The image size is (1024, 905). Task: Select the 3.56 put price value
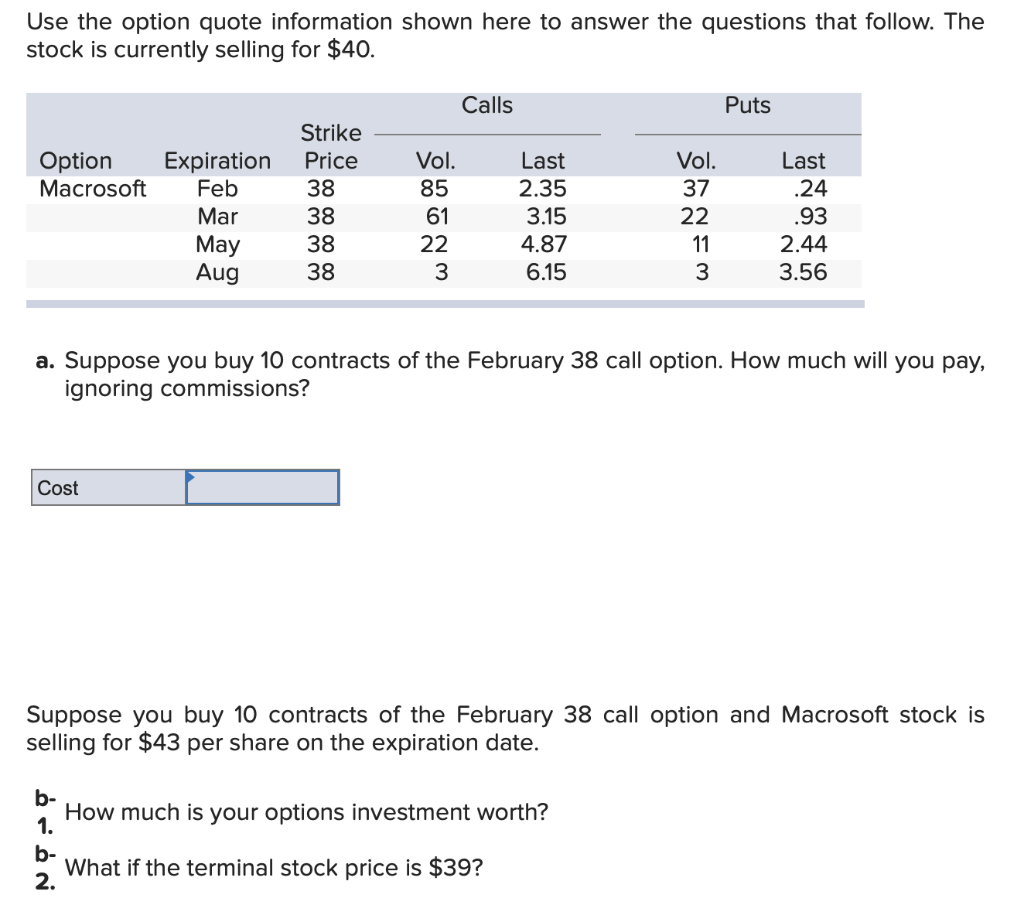805,272
